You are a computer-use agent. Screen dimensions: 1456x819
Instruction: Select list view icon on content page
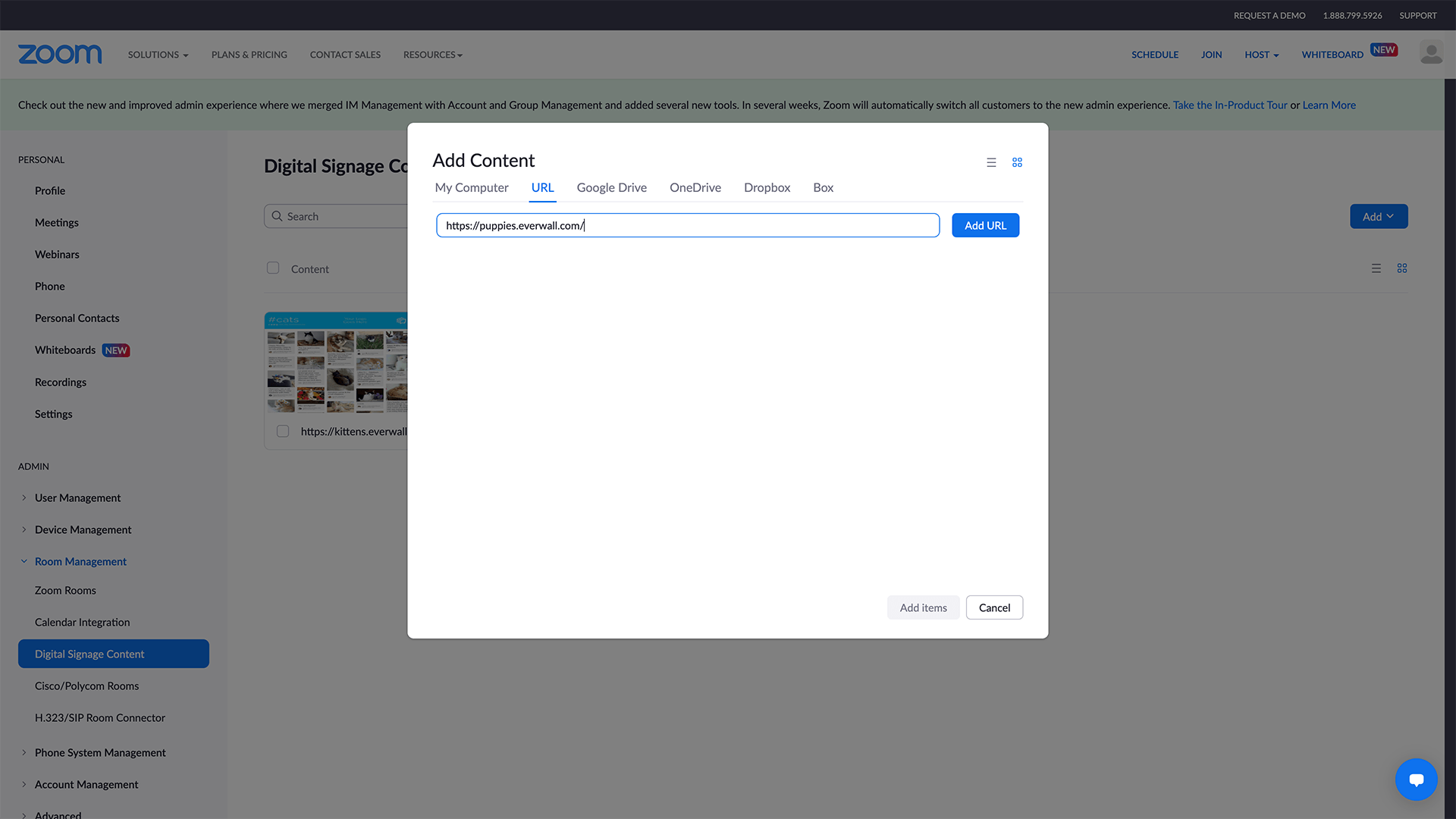(x=1376, y=268)
